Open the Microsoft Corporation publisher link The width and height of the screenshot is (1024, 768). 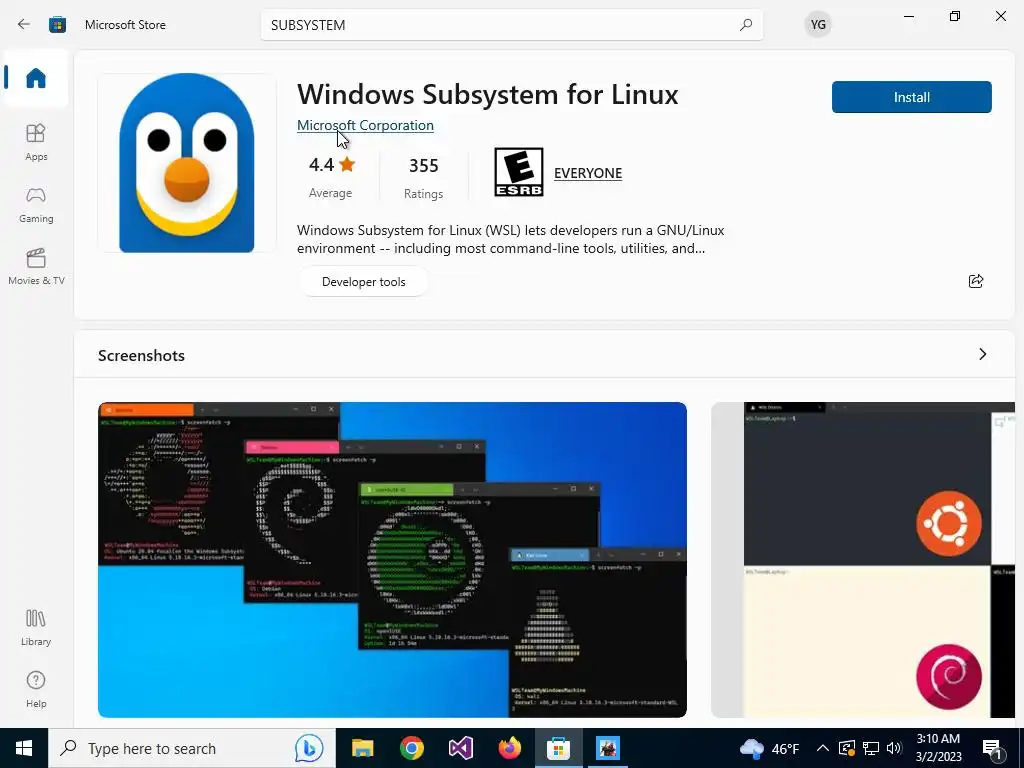point(365,125)
